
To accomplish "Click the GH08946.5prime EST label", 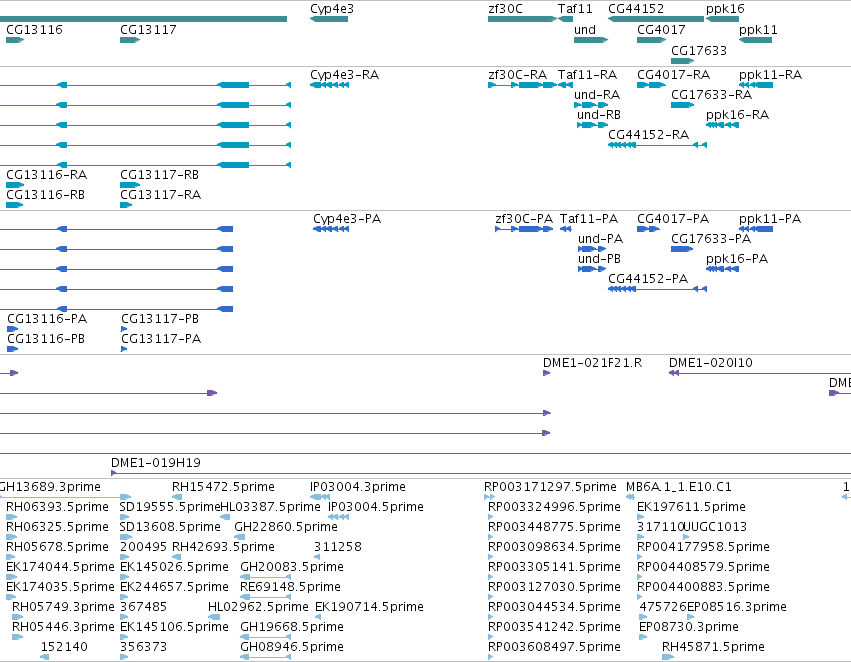I will click(x=291, y=647).
